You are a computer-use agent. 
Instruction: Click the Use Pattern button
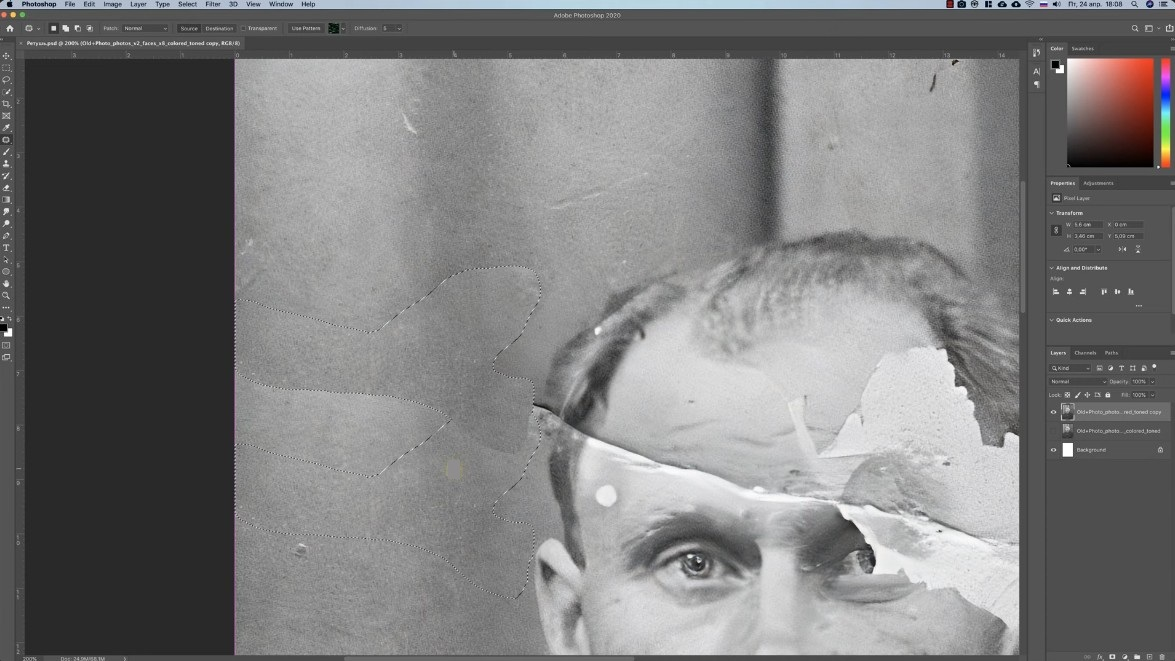[x=306, y=28]
